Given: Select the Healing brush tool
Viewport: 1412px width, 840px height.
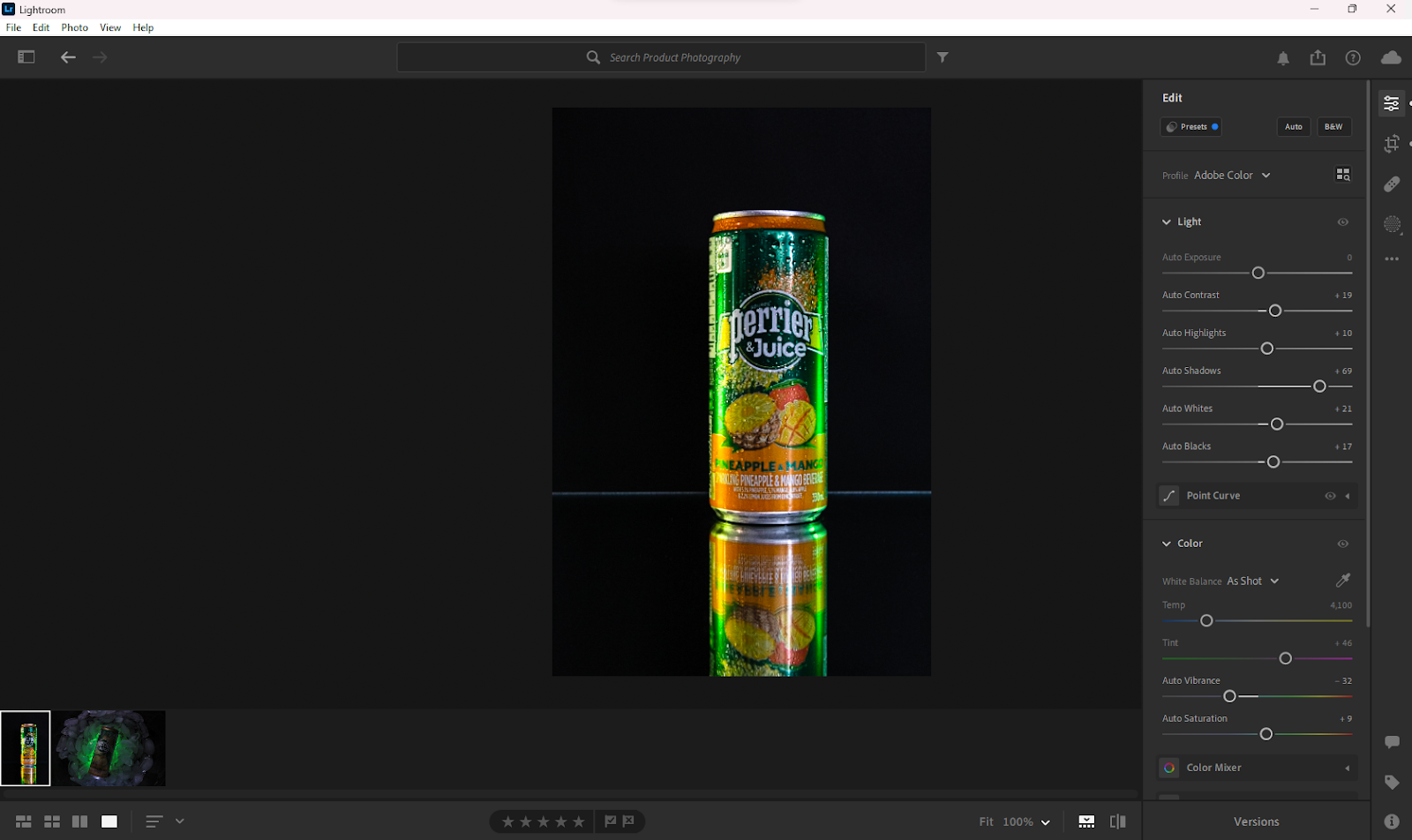Looking at the screenshot, I should [1392, 184].
